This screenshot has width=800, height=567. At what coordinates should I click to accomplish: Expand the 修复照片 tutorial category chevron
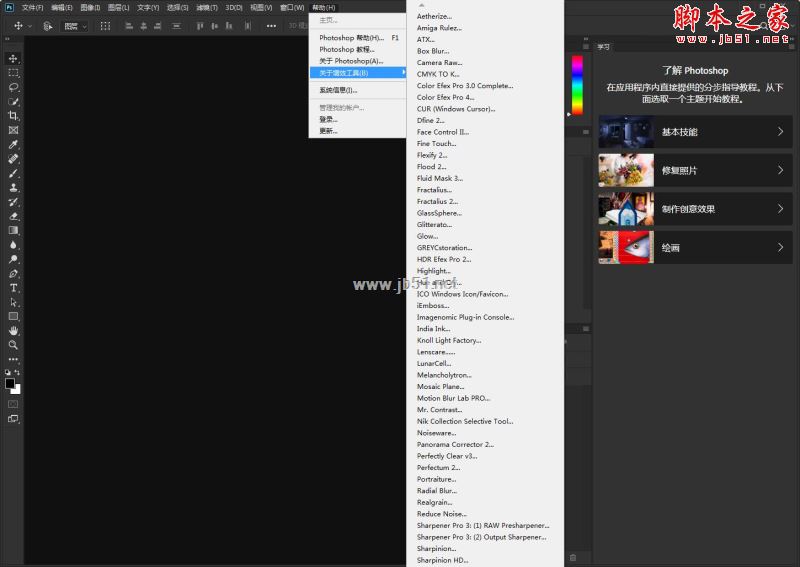click(x=781, y=170)
